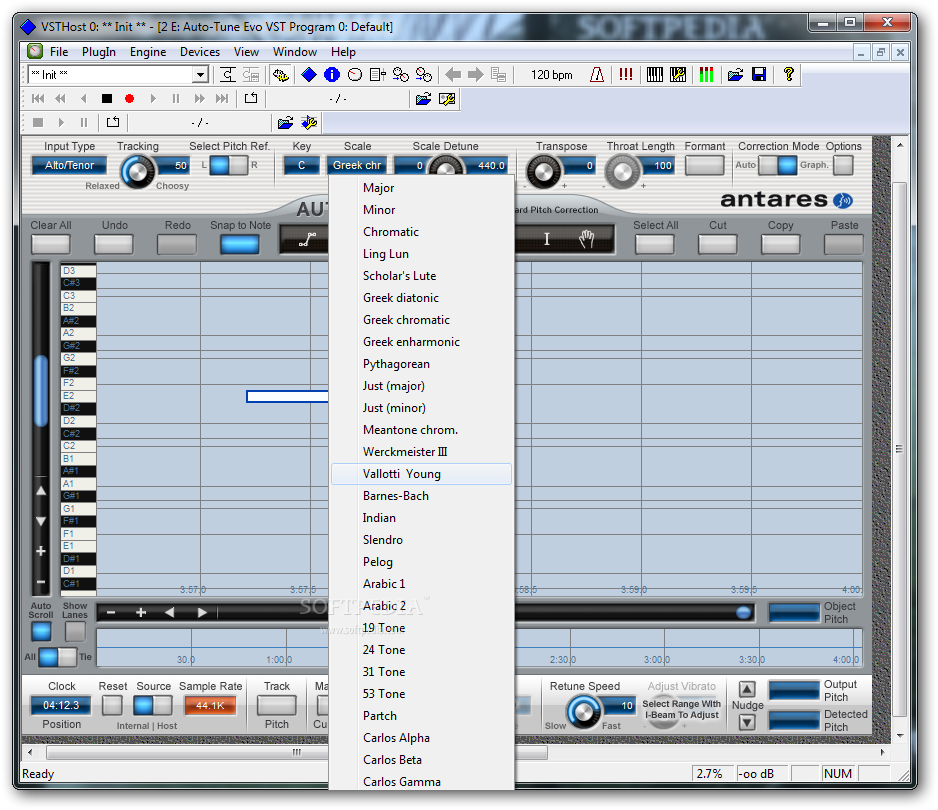Open the Engine menu

[148, 52]
